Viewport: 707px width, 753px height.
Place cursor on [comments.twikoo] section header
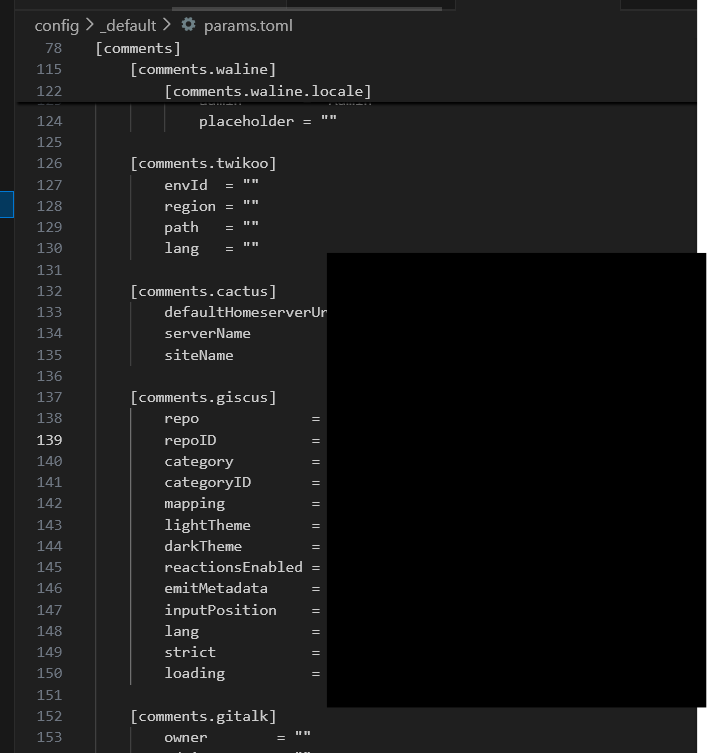point(203,163)
